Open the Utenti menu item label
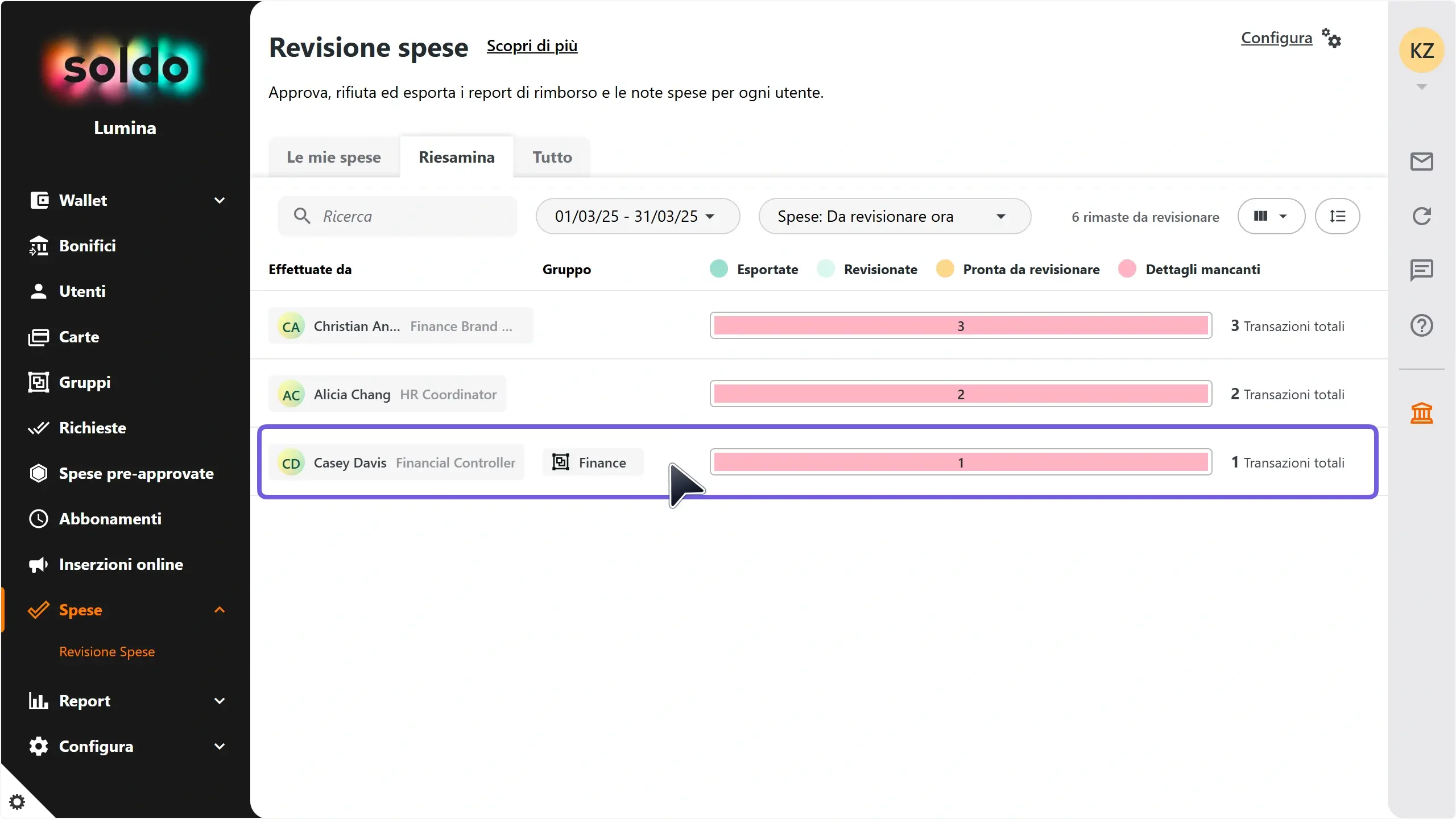This screenshot has width=1456, height=819. (x=82, y=291)
